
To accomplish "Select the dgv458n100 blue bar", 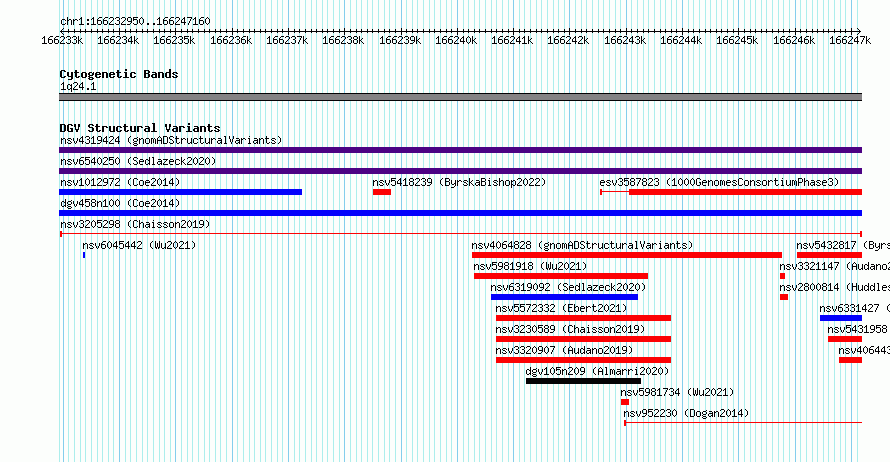I will (x=460, y=213).
